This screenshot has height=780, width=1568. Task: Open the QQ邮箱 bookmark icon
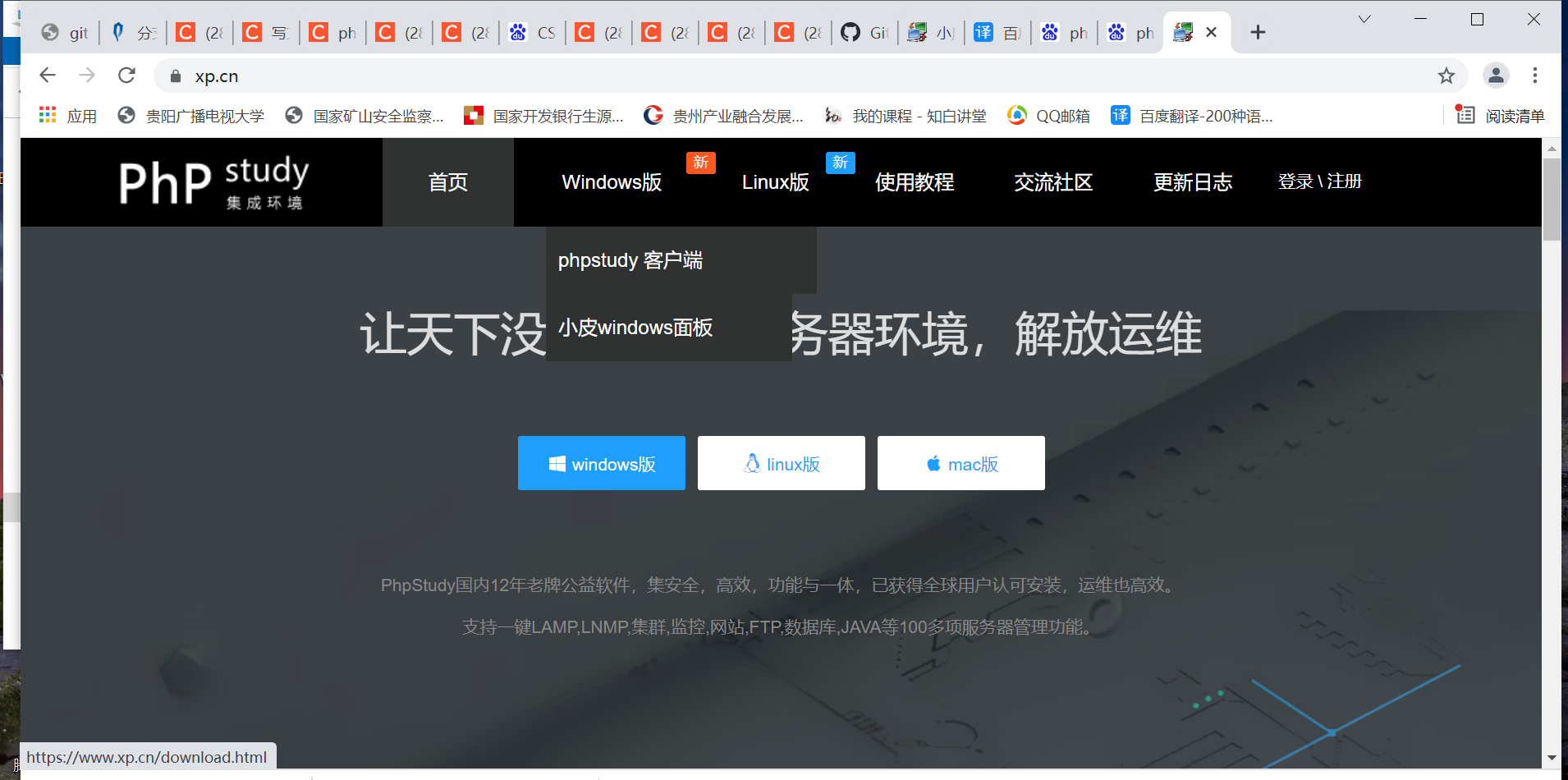coord(1018,115)
